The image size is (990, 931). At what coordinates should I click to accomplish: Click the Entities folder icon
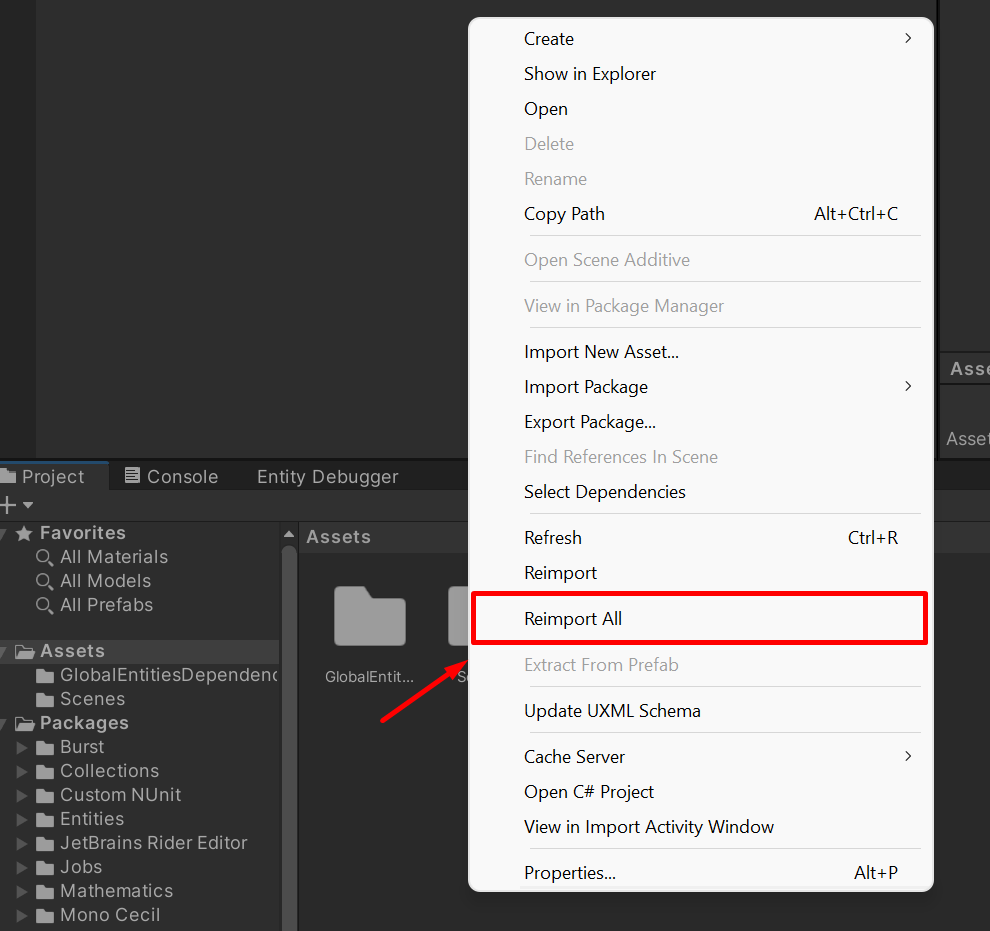(x=45, y=820)
